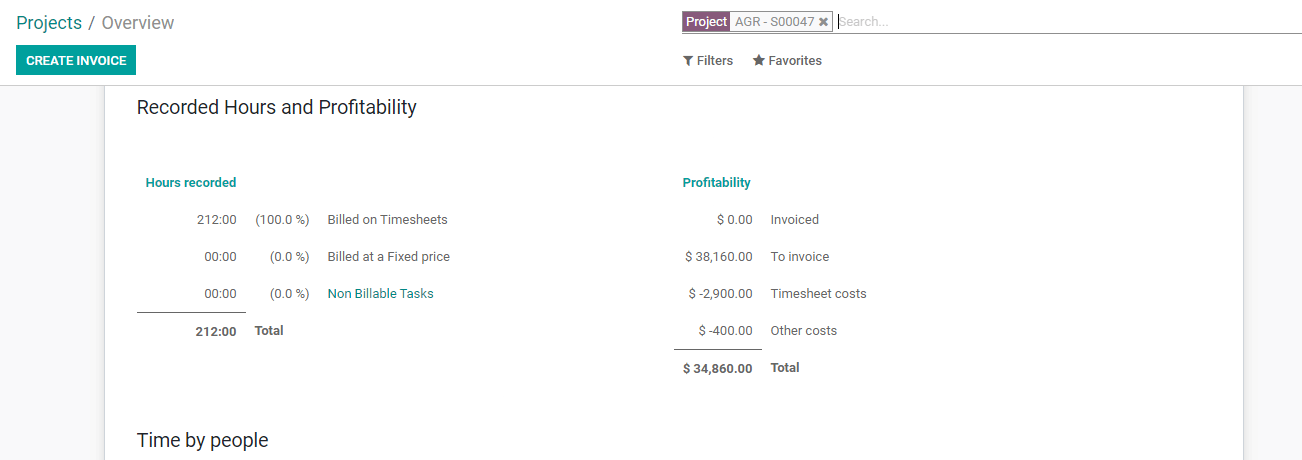1302x460 pixels.
Task: Click the Time by people section heading
Action: click(203, 440)
